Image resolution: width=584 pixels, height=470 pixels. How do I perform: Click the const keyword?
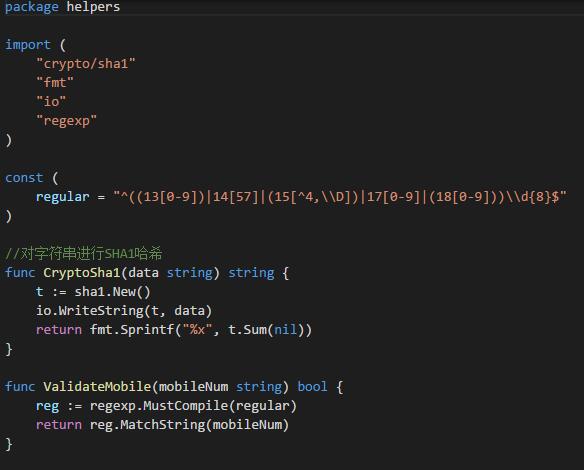point(24,178)
